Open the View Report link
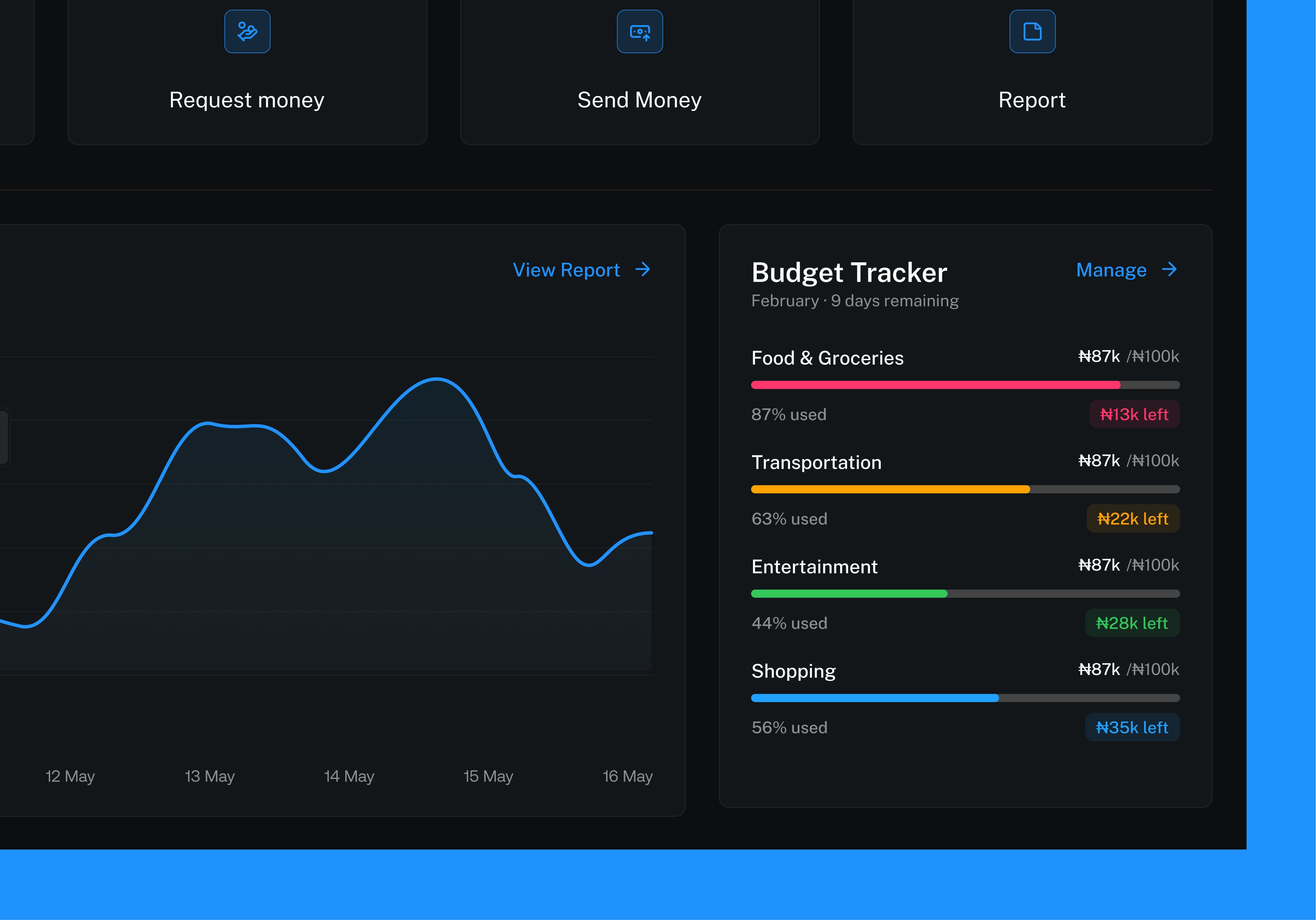 tap(566, 270)
